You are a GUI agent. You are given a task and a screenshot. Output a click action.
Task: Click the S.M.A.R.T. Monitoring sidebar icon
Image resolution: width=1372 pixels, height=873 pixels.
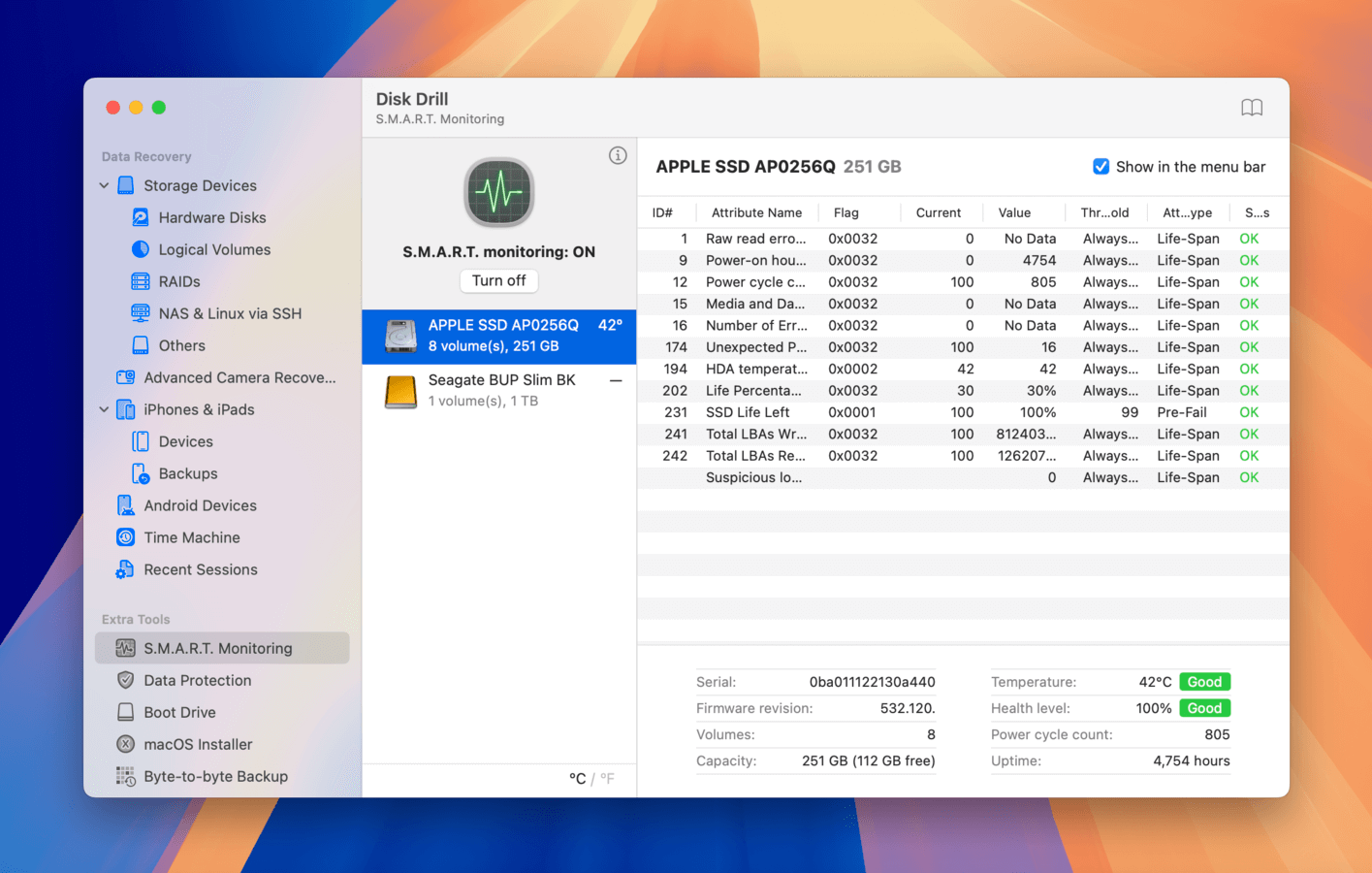(126, 648)
